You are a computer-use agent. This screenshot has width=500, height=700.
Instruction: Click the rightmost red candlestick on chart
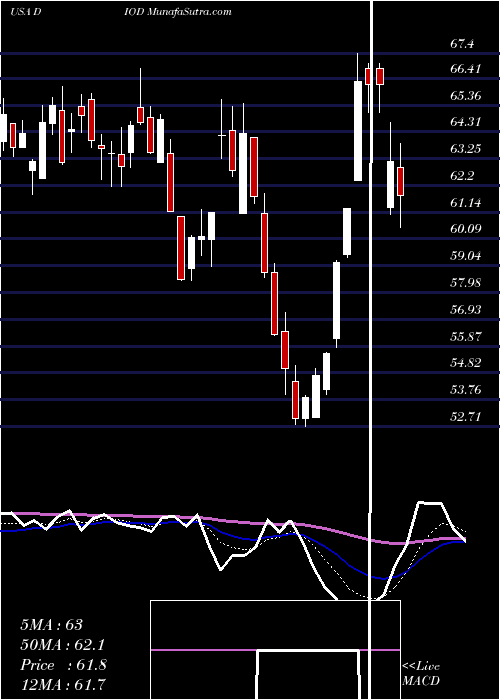tap(400, 181)
